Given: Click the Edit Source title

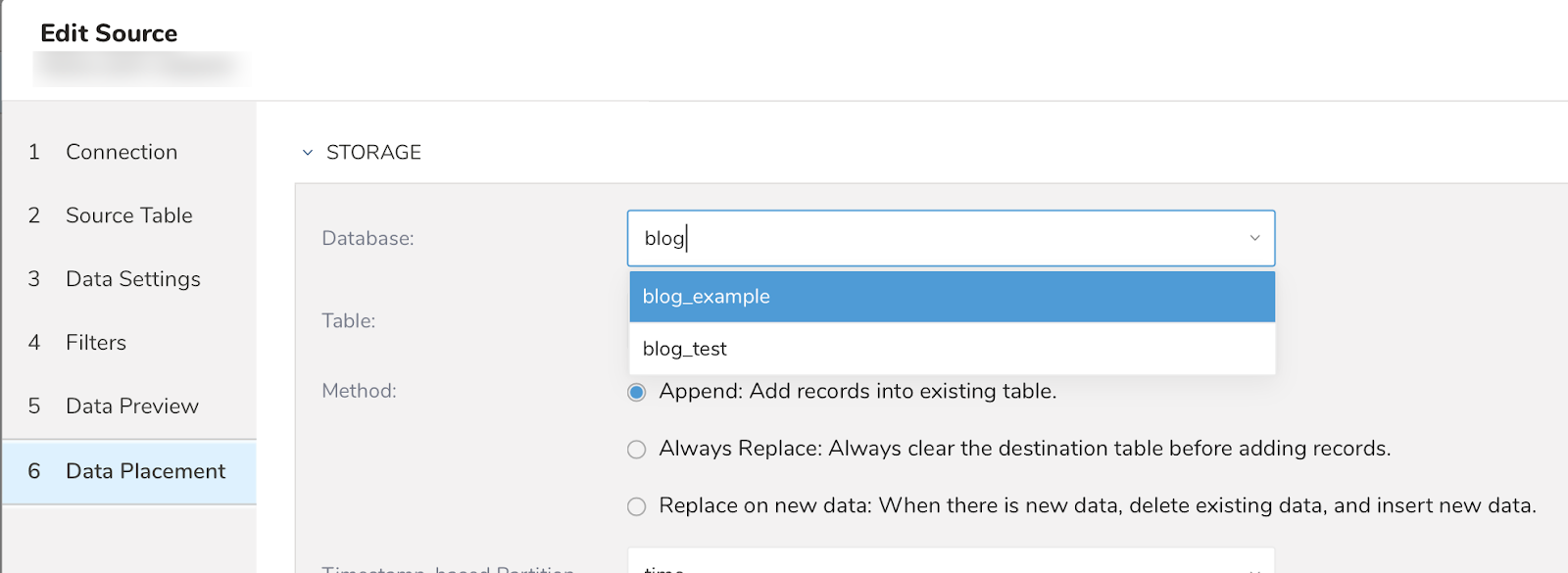Looking at the screenshot, I should click(109, 33).
